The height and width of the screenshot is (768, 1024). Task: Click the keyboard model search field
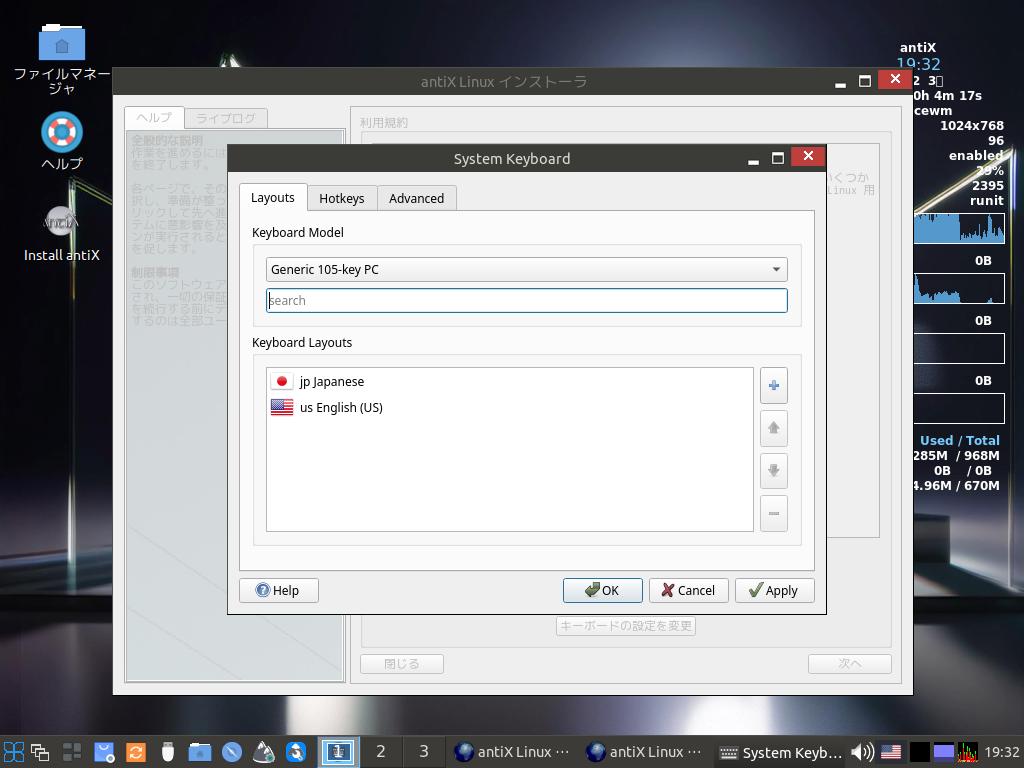(526, 300)
